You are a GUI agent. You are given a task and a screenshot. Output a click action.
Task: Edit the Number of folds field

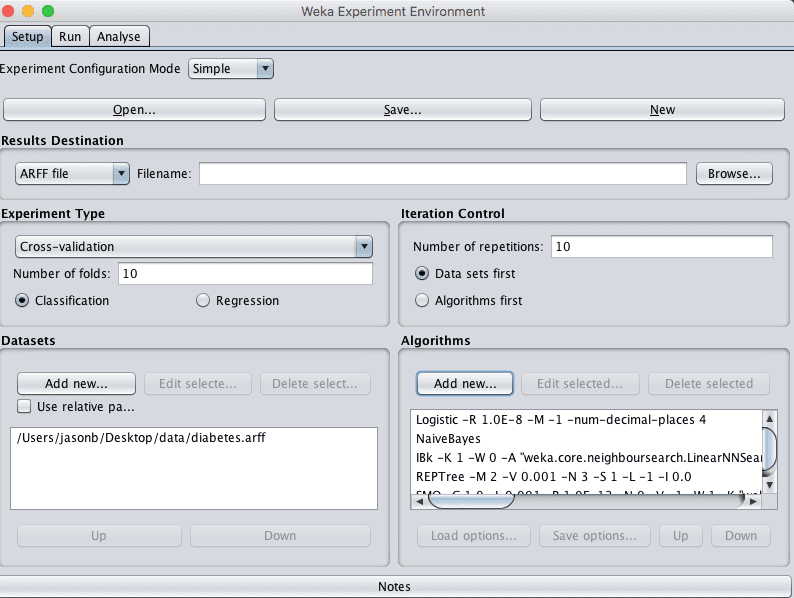tap(246, 273)
